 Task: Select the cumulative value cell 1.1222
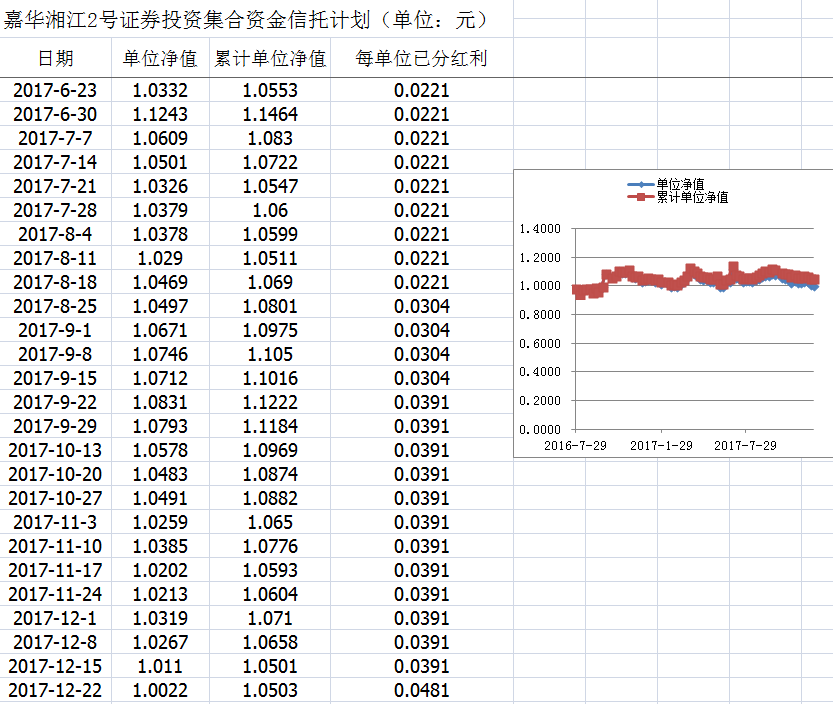pyautogui.click(x=269, y=403)
